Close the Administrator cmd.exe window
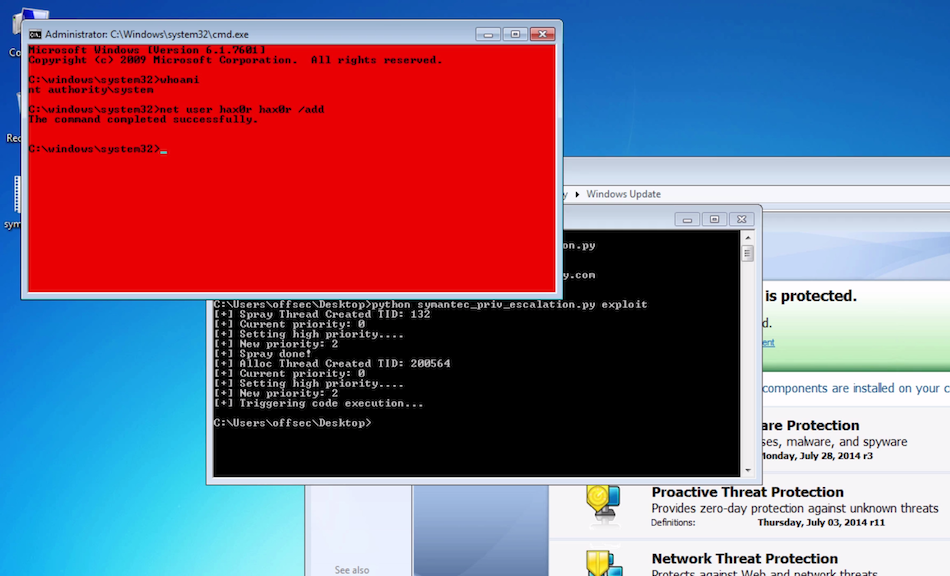This screenshot has width=950, height=576. tap(542, 35)
